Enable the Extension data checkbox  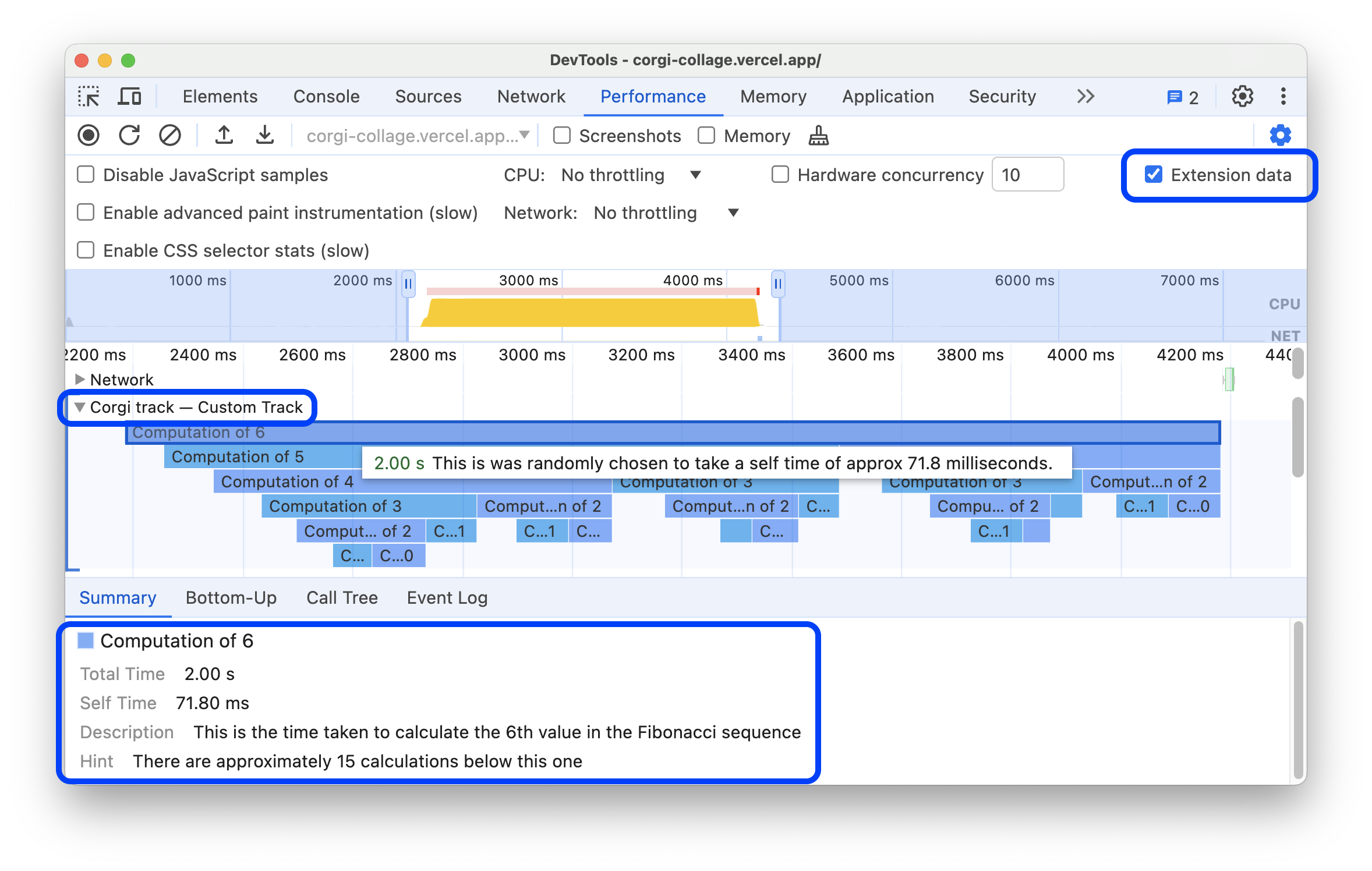point(1152,175)
